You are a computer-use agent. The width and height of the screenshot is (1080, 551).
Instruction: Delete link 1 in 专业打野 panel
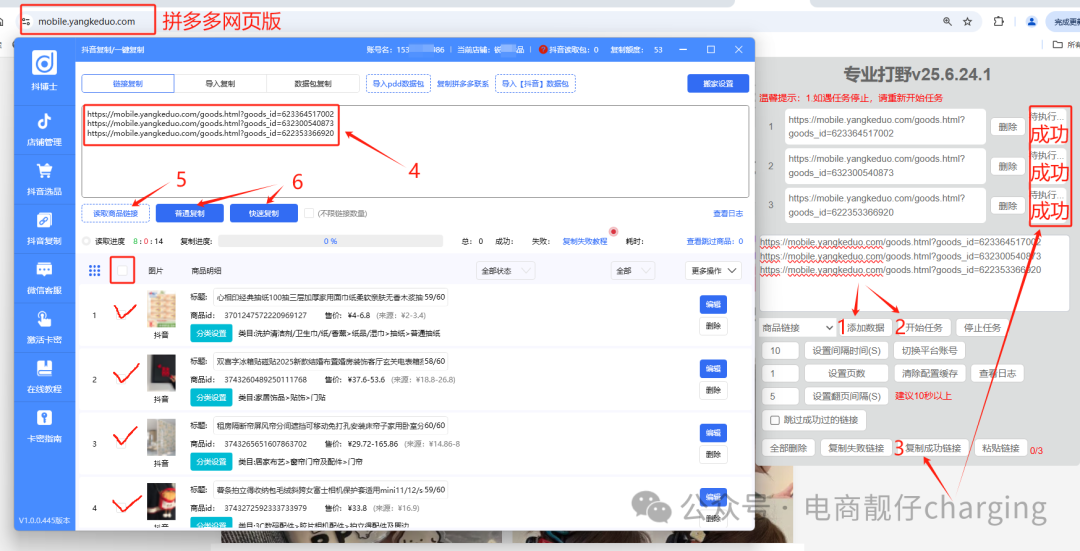pos(1008,127)
